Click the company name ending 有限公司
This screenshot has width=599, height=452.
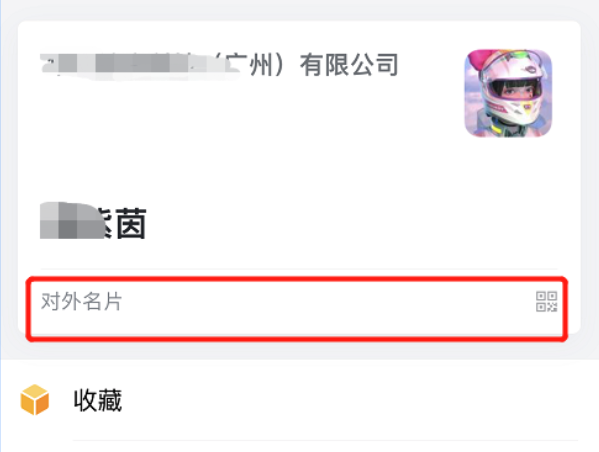219,65
